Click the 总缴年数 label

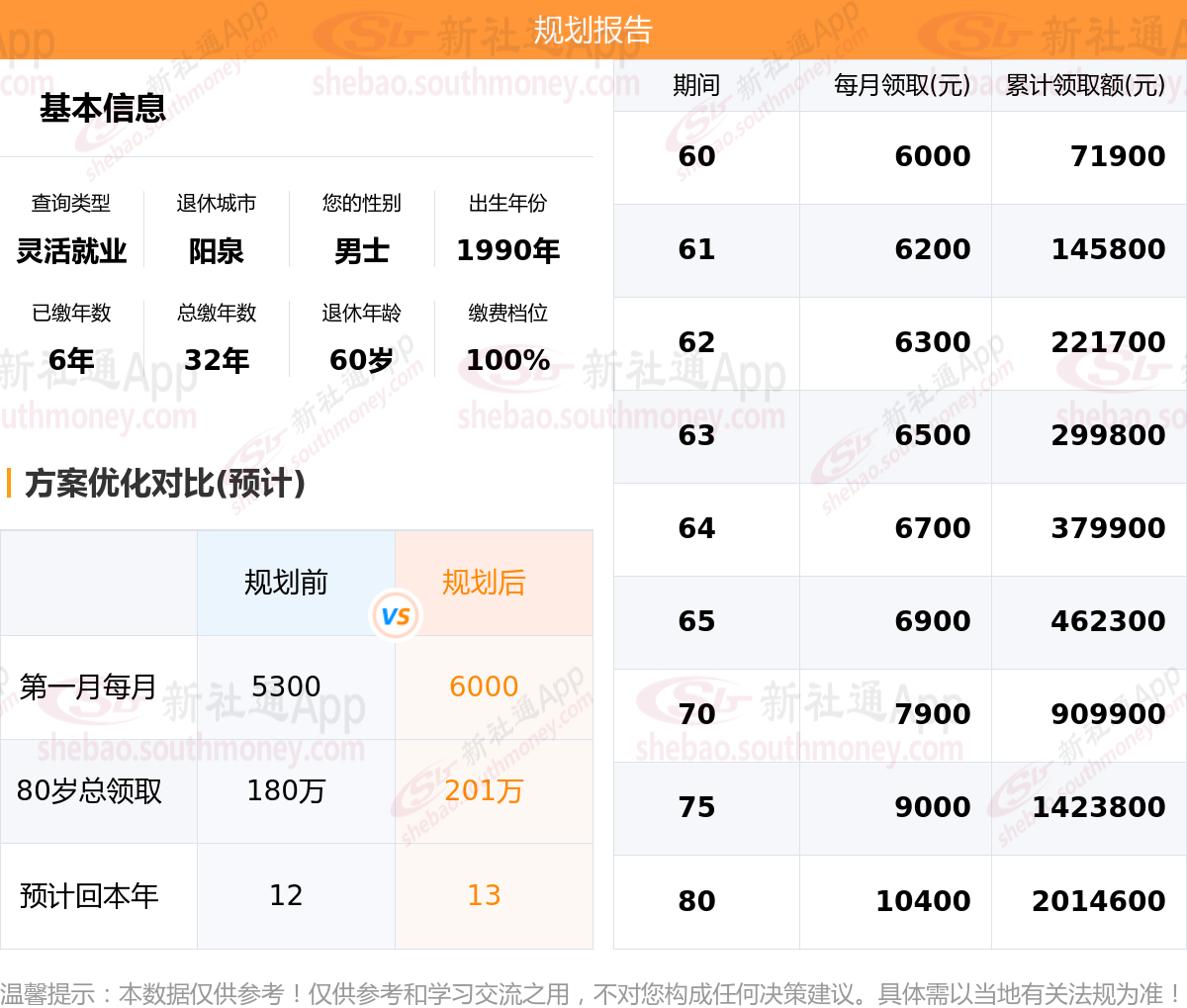[x=217, y=313]
